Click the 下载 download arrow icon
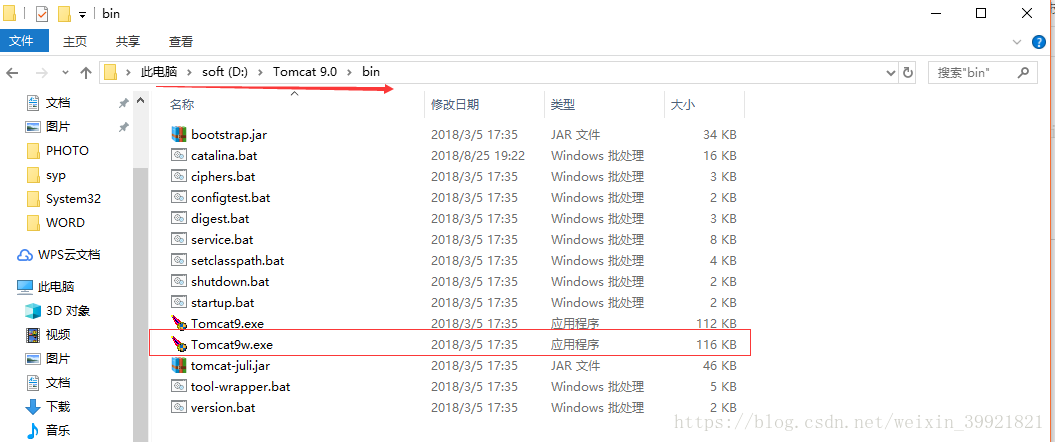The image size is (1055, 442). [33, 406]
